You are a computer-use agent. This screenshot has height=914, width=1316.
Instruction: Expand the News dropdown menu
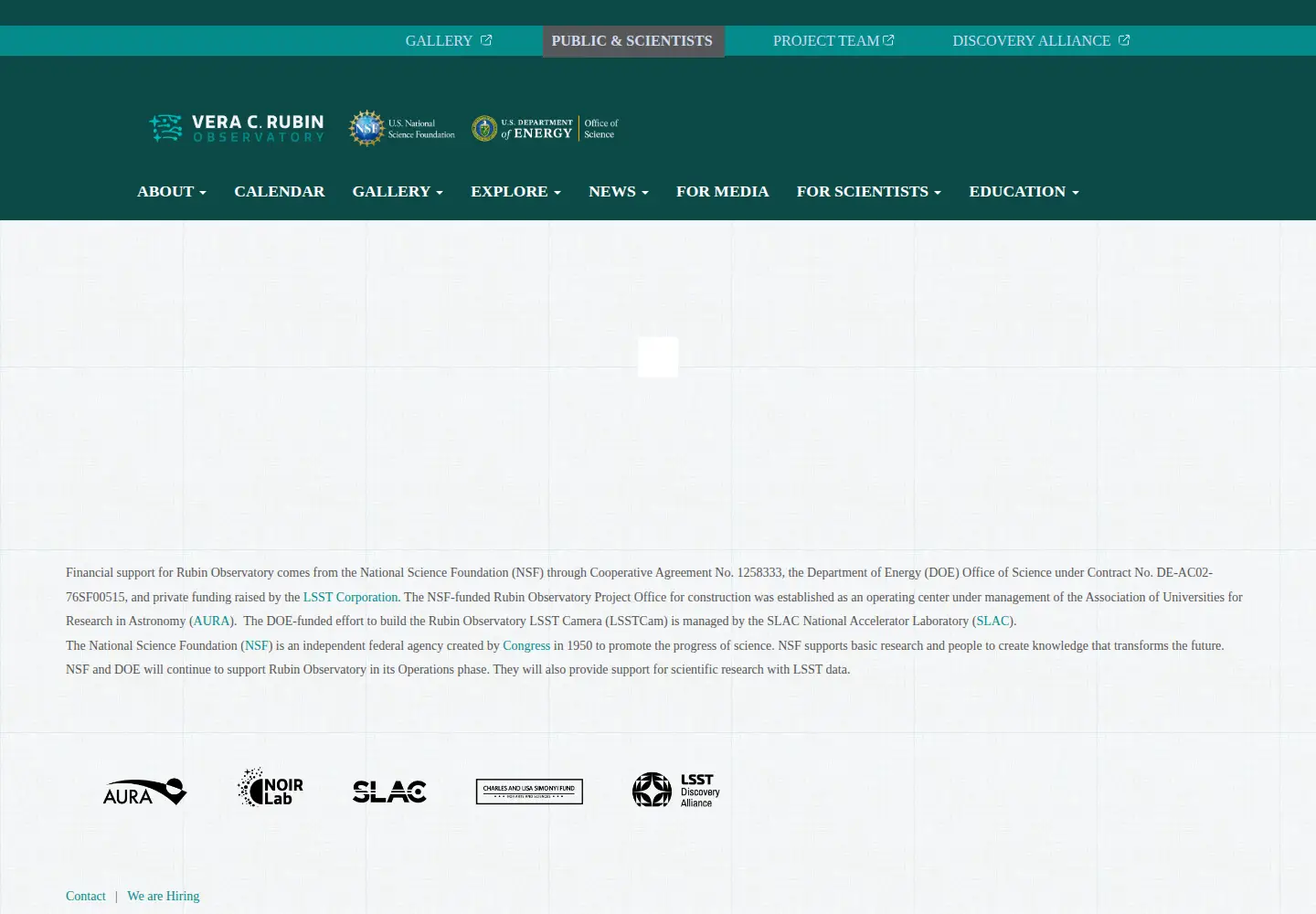click(x=619, y=191)
